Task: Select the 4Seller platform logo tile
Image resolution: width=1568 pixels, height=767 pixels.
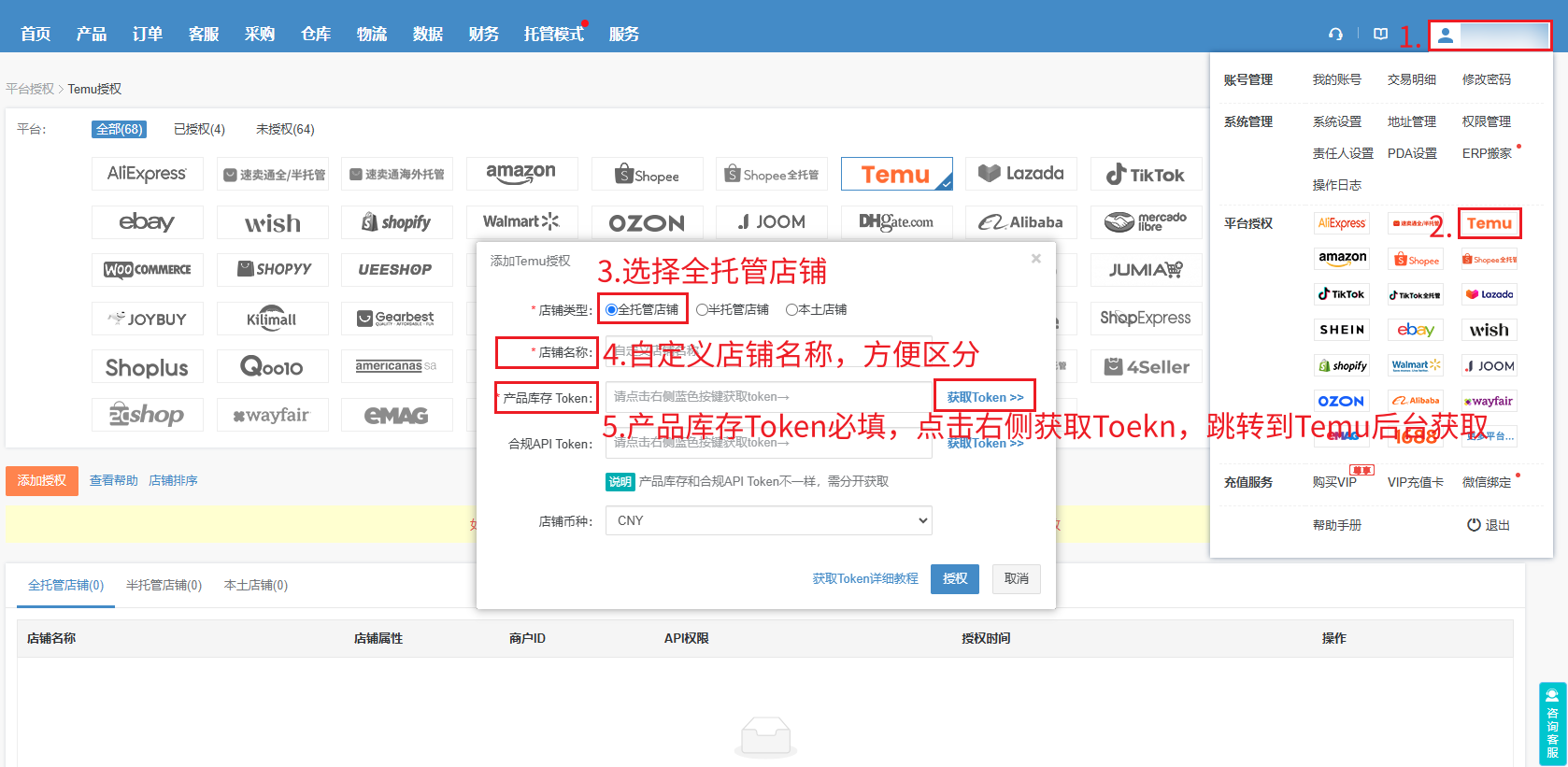Action: pyautogui.click(x=1146, y=366)
